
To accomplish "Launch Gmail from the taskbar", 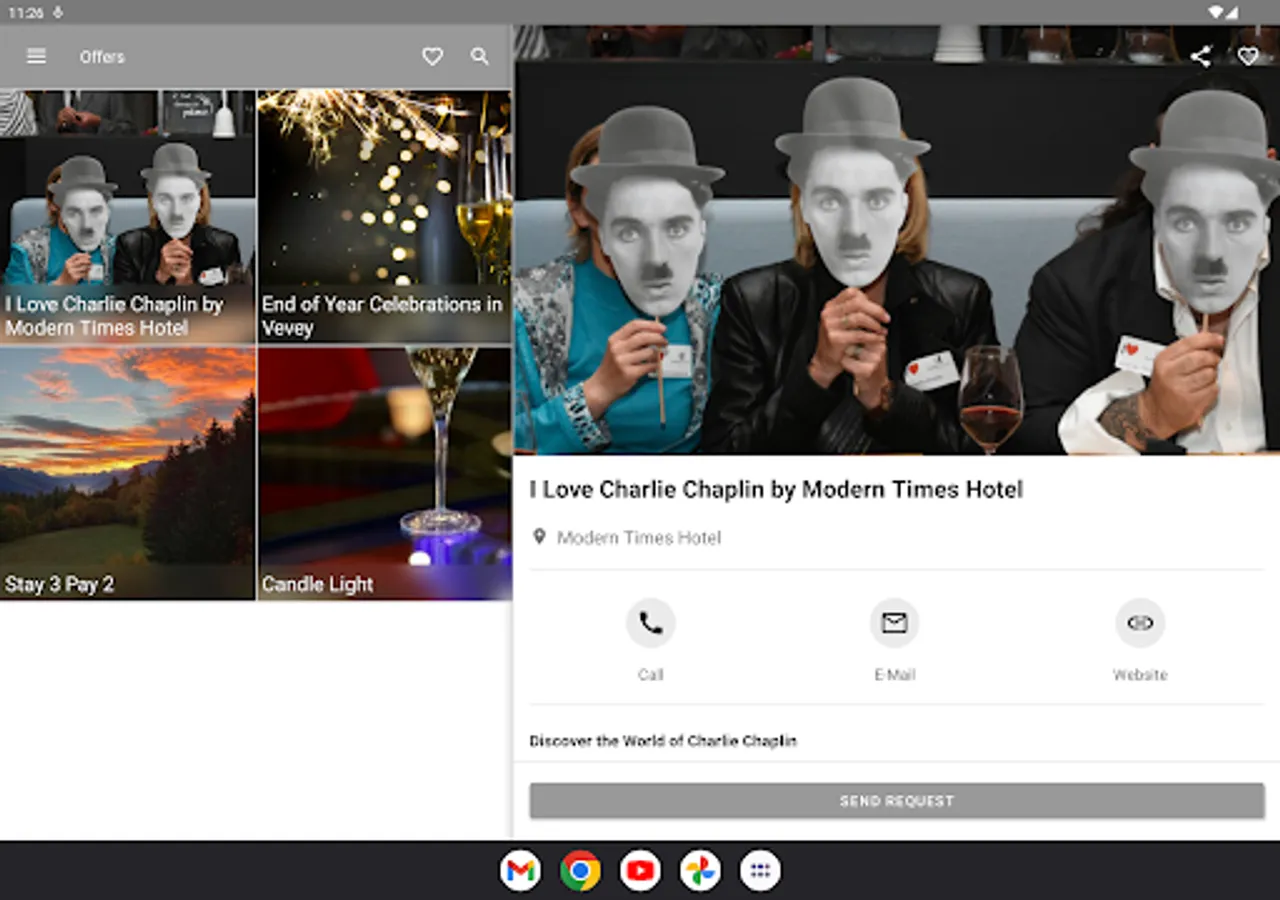I will (x=520, y=871).
